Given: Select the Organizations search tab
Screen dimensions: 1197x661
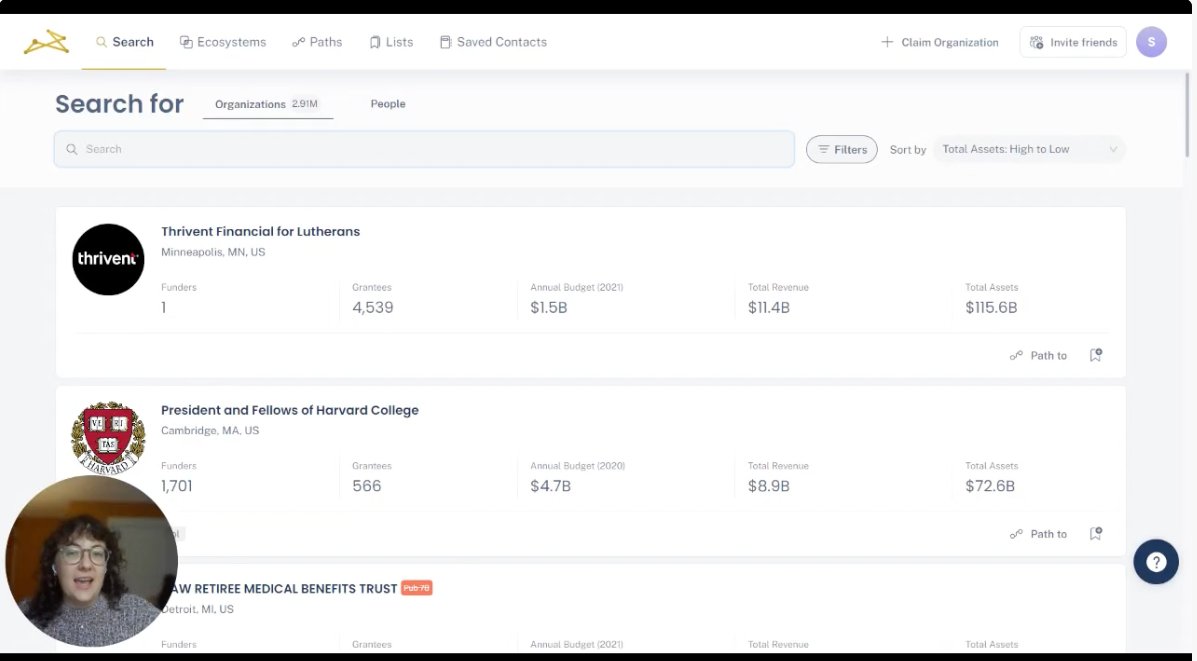Looking at the screenshot, I should click(x=267, y=104).
